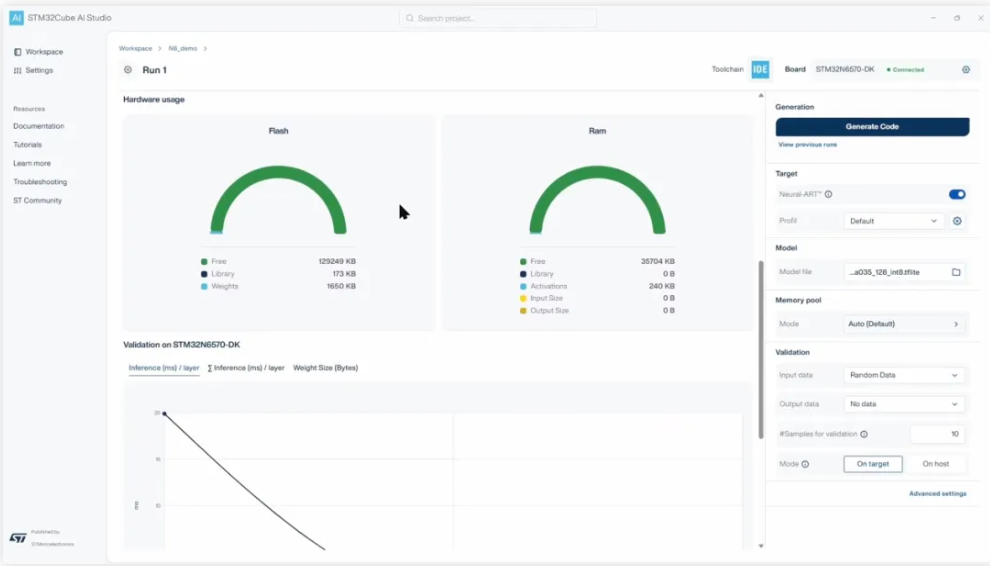The height and width of the screenshot is (566, 990).
Task: Click the Run 1 title
Action: [x=155, y=70]
